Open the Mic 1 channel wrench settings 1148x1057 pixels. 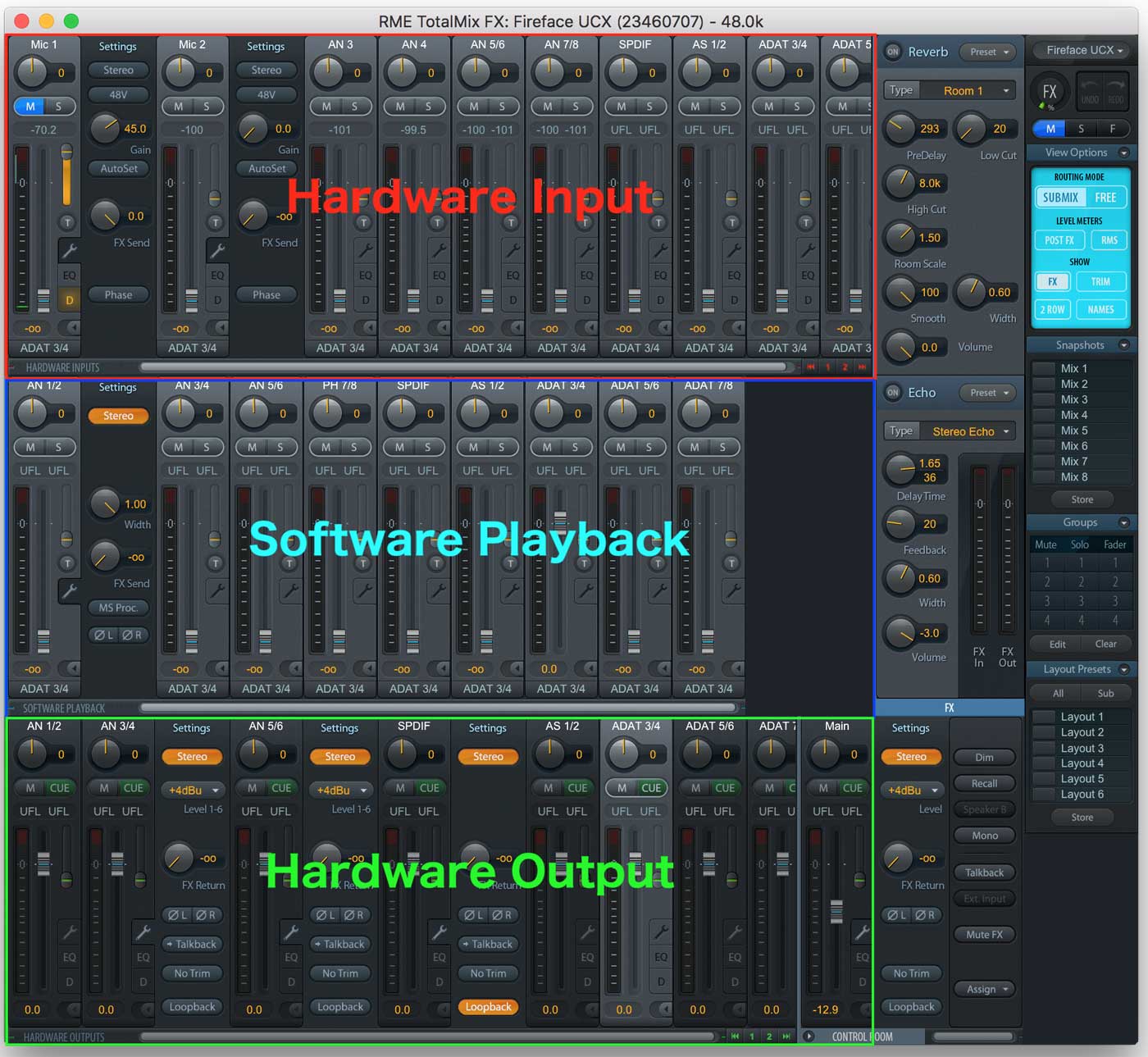pyautogui.click(x=69, y=250)
